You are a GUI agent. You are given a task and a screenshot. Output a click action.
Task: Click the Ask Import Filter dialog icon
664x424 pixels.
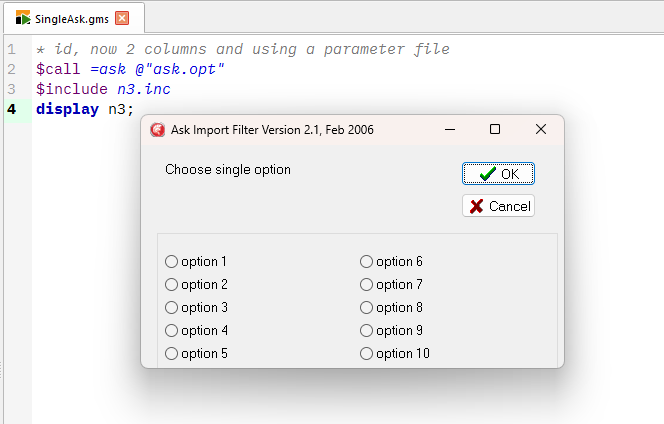tap(157, 129)
